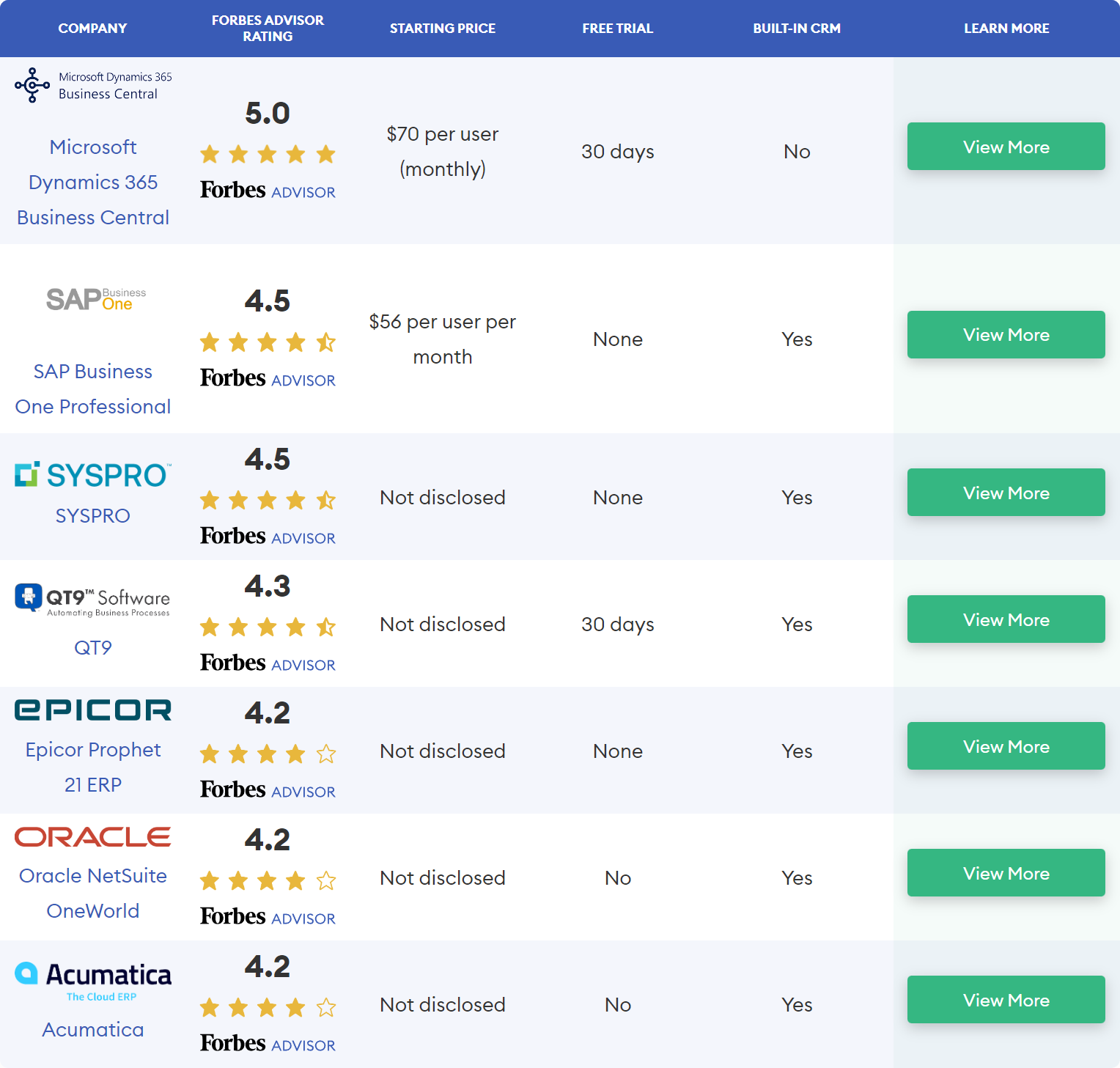The image size is (1120, 1068).
Task: Click Forbes Advisor badge in Microsoft Dynamics row
Action: [x=268, y=191]
